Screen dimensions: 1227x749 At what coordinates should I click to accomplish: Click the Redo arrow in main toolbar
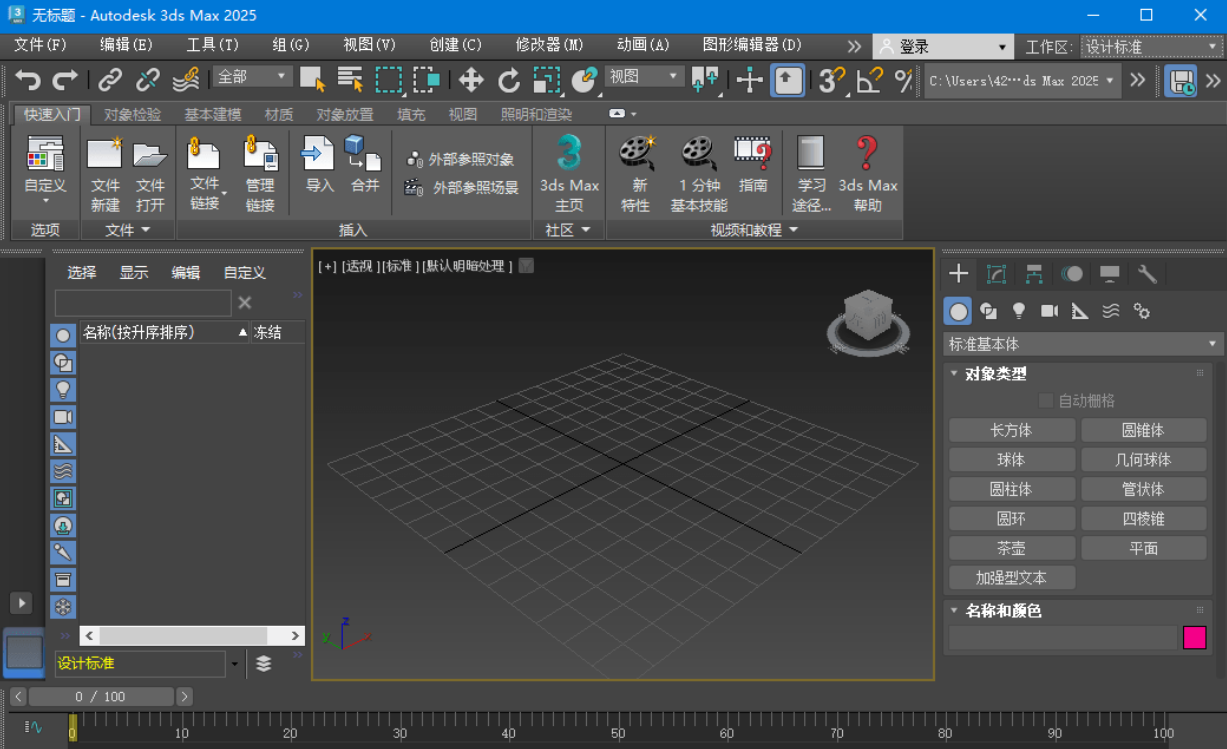[65, 80]
